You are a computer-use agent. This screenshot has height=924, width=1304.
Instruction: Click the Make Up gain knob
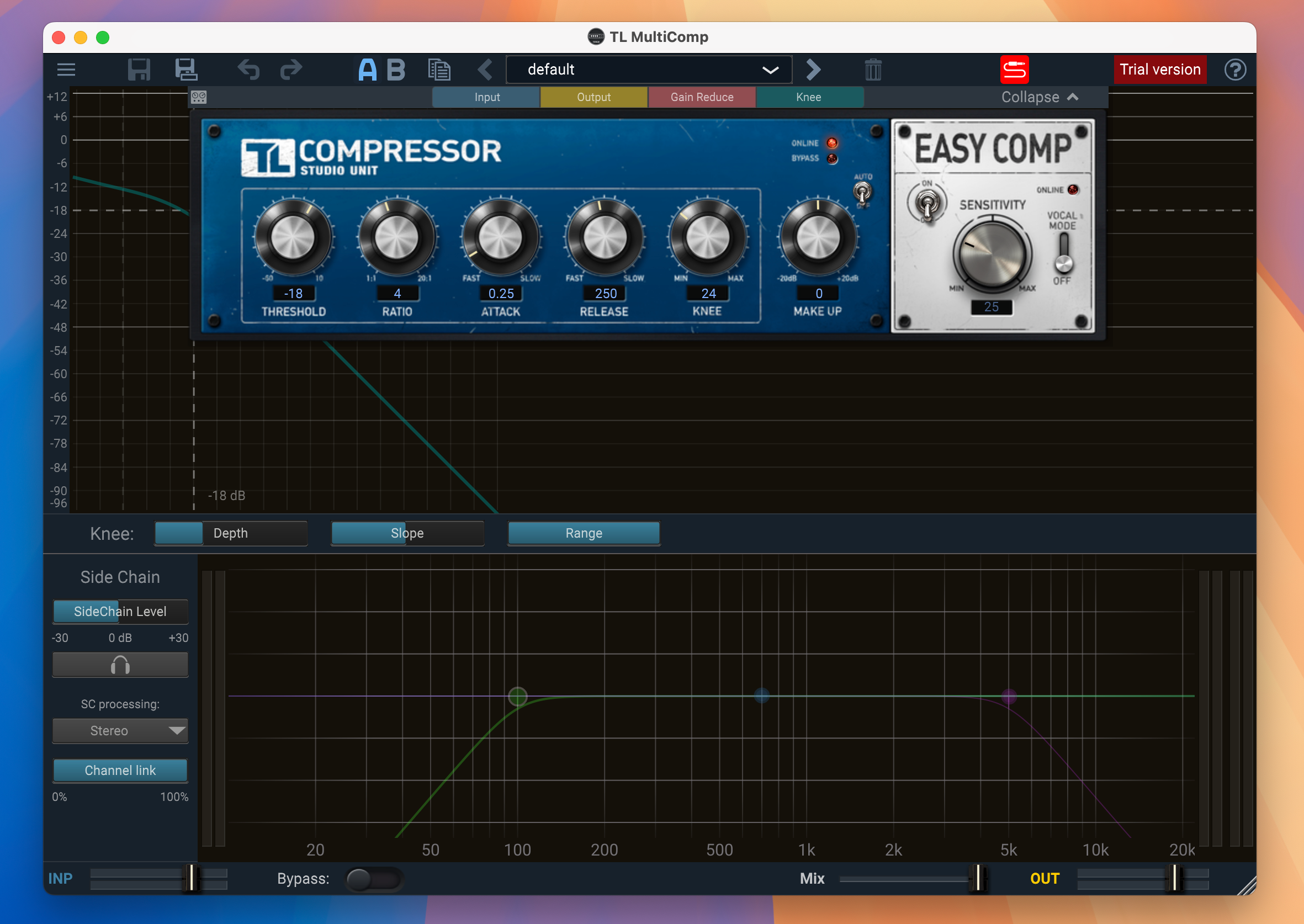pos(818,237)
